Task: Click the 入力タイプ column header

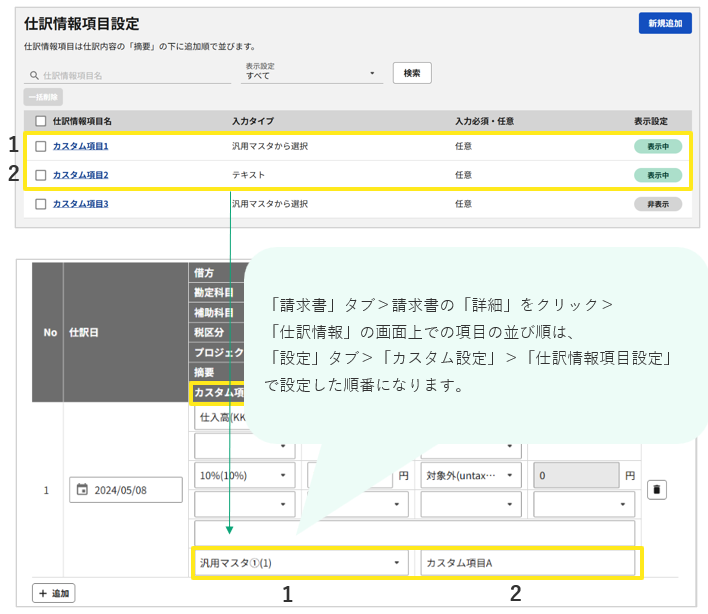Action: [x=253, y=121]
